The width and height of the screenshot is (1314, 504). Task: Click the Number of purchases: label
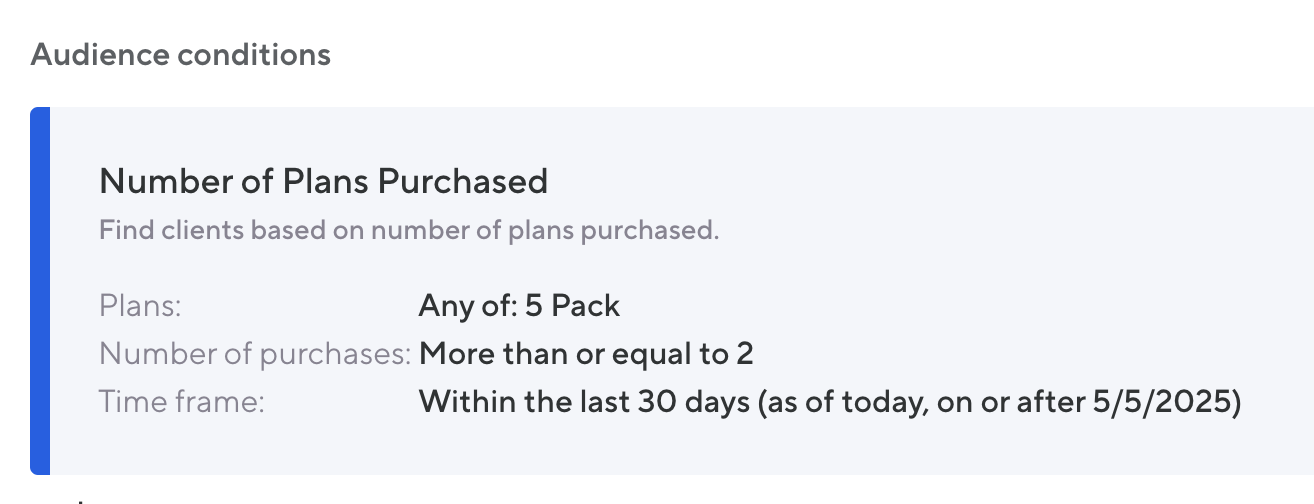(255, 353)
